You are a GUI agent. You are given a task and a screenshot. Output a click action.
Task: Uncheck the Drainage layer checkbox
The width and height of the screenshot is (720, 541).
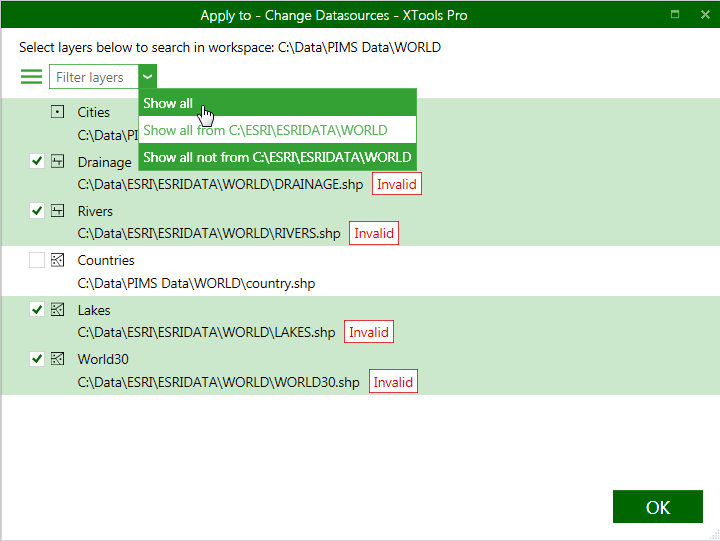pos(37,161)
